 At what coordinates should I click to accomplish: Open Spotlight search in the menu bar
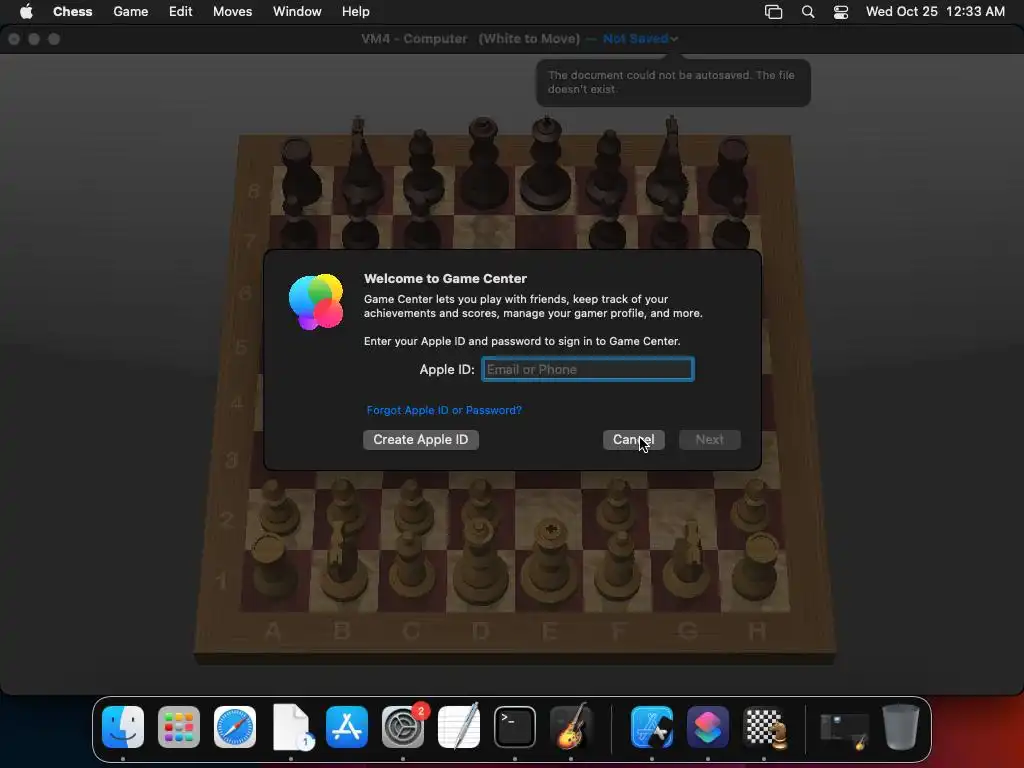coord(808,12)
